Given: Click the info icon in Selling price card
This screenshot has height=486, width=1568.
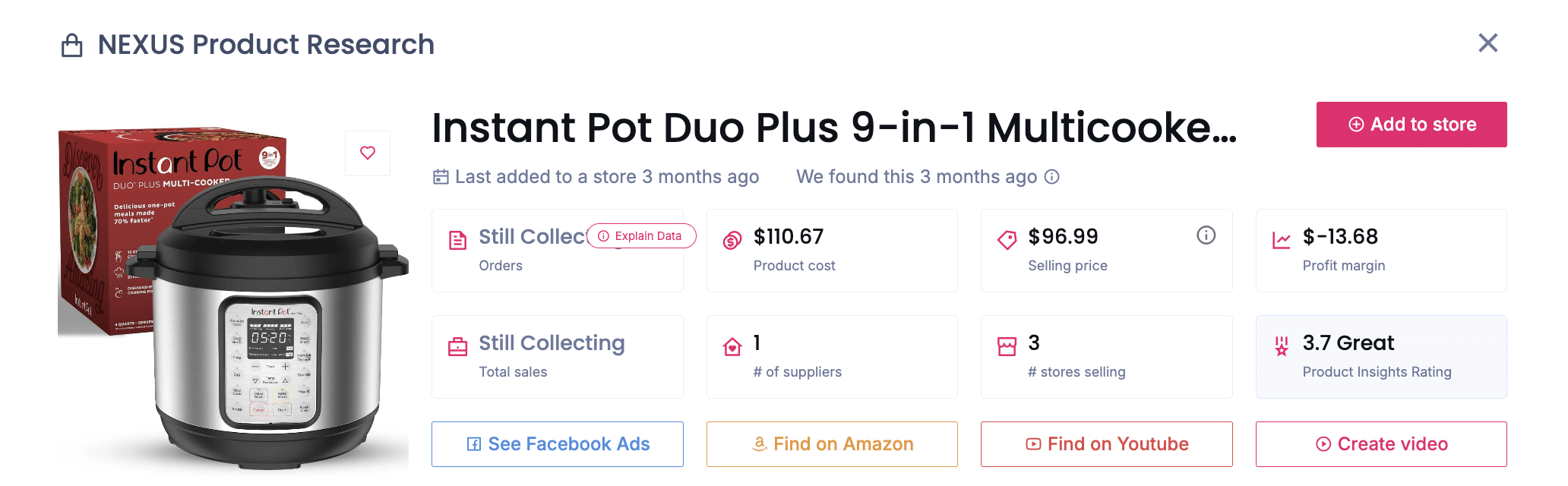Looking at the screenshot, I should coord(1206,235).
